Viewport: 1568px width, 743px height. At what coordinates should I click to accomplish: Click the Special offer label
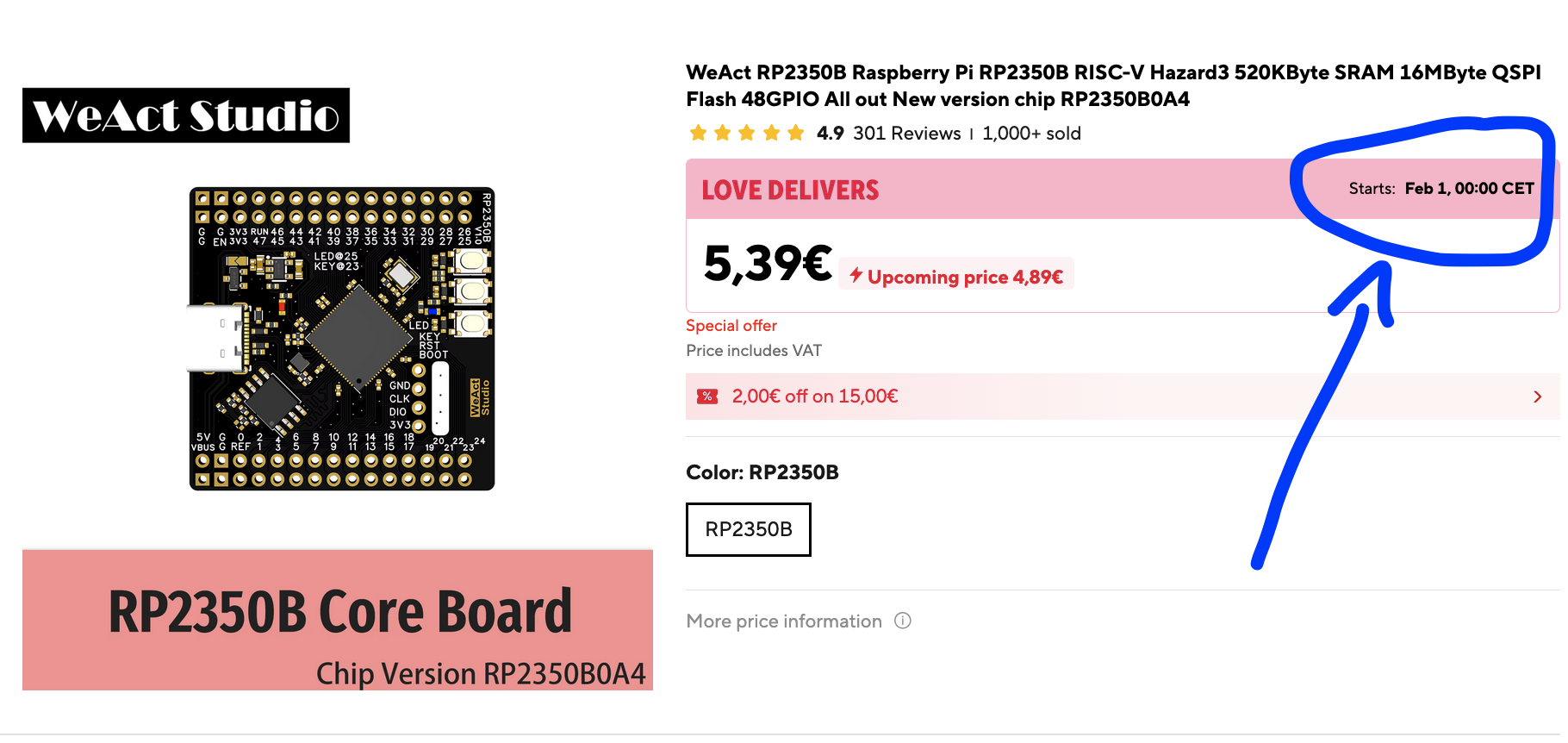point(731,326)
